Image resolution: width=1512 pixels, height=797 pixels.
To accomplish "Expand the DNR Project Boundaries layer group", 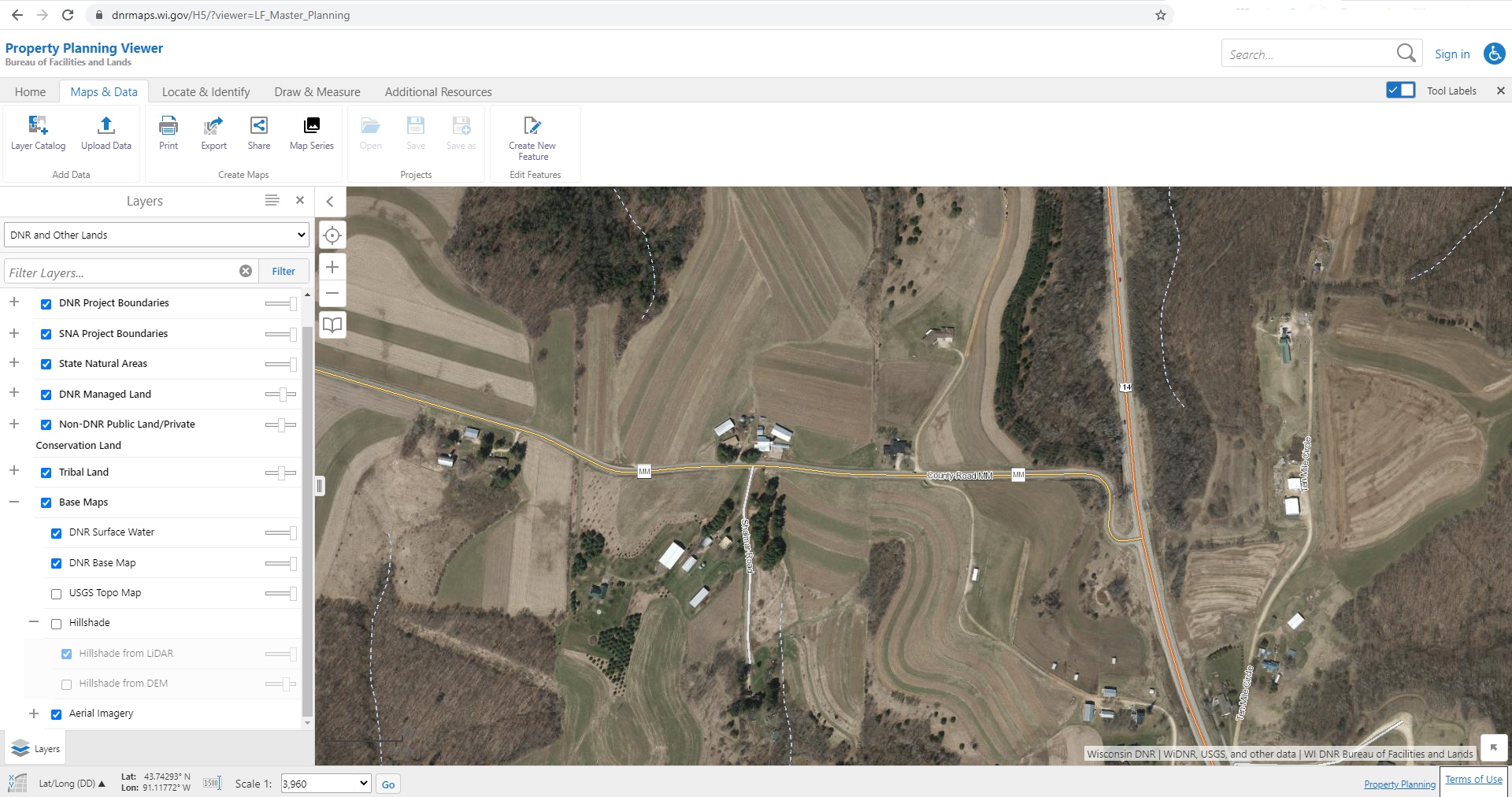I will [x=14, y=302].
